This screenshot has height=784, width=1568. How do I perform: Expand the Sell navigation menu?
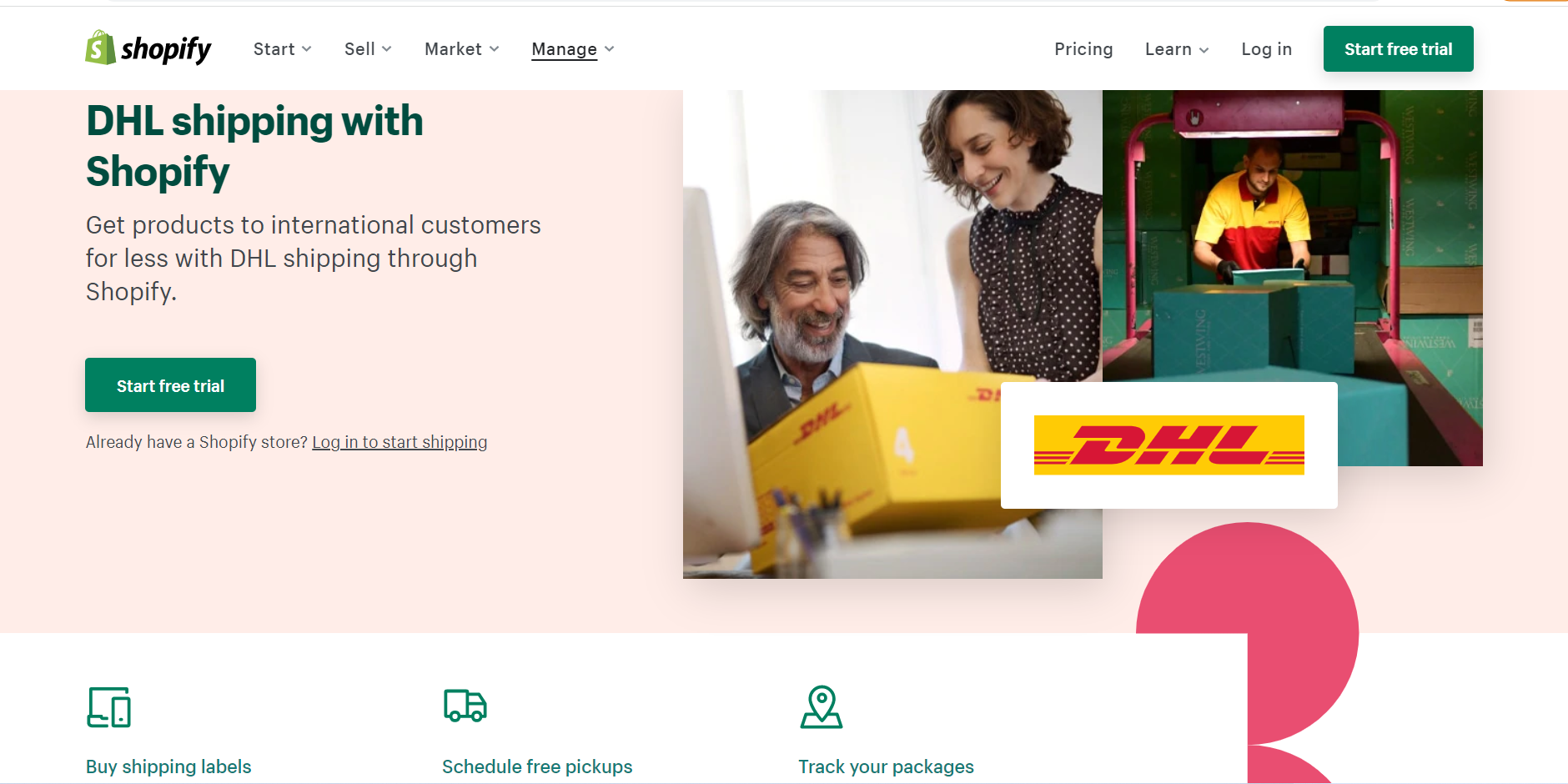(368, 49)
